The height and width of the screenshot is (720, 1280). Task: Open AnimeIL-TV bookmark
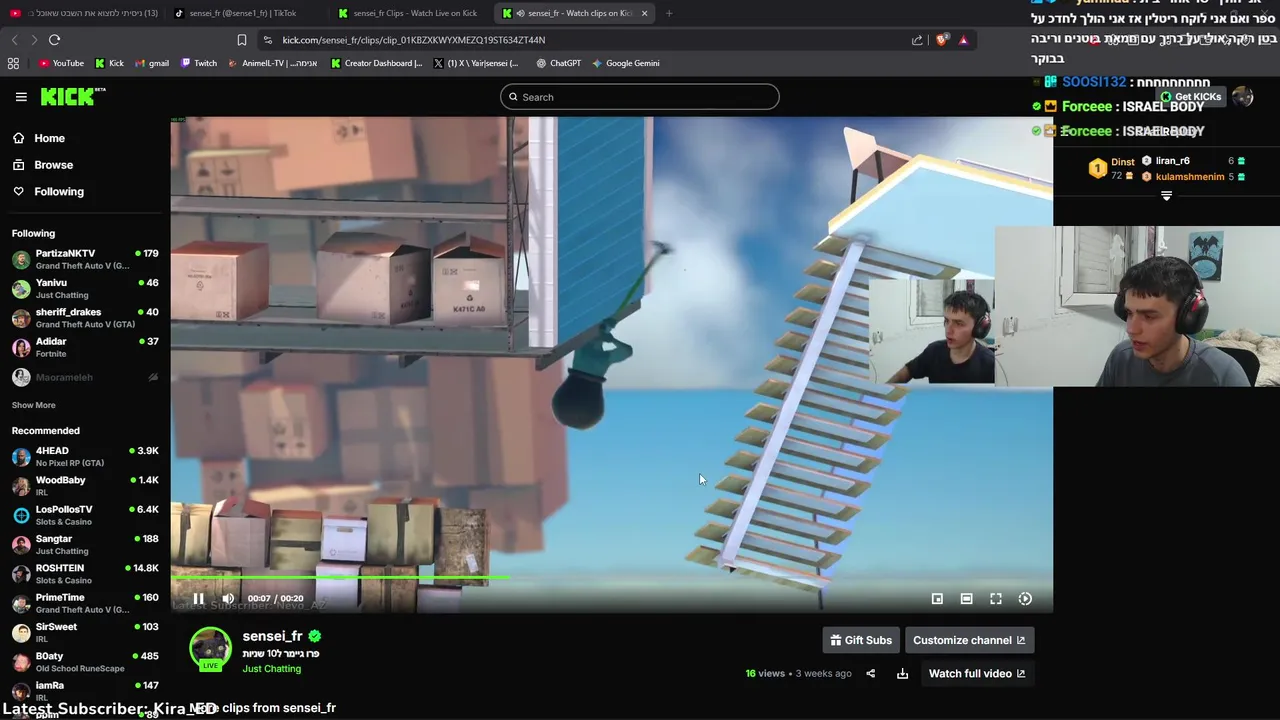click(273, 63)
